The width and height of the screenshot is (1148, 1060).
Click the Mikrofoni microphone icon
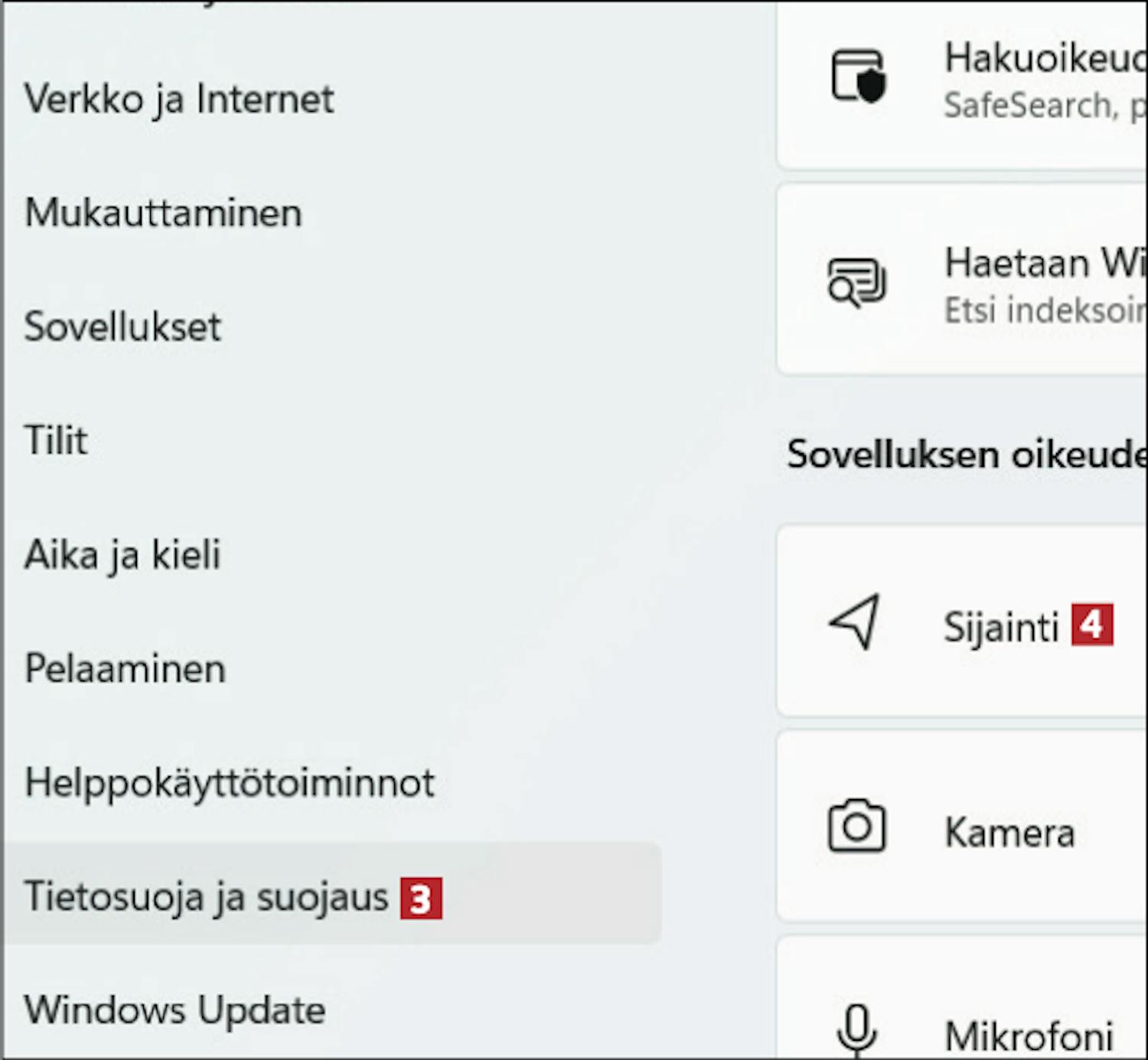tap(856, 1029)
